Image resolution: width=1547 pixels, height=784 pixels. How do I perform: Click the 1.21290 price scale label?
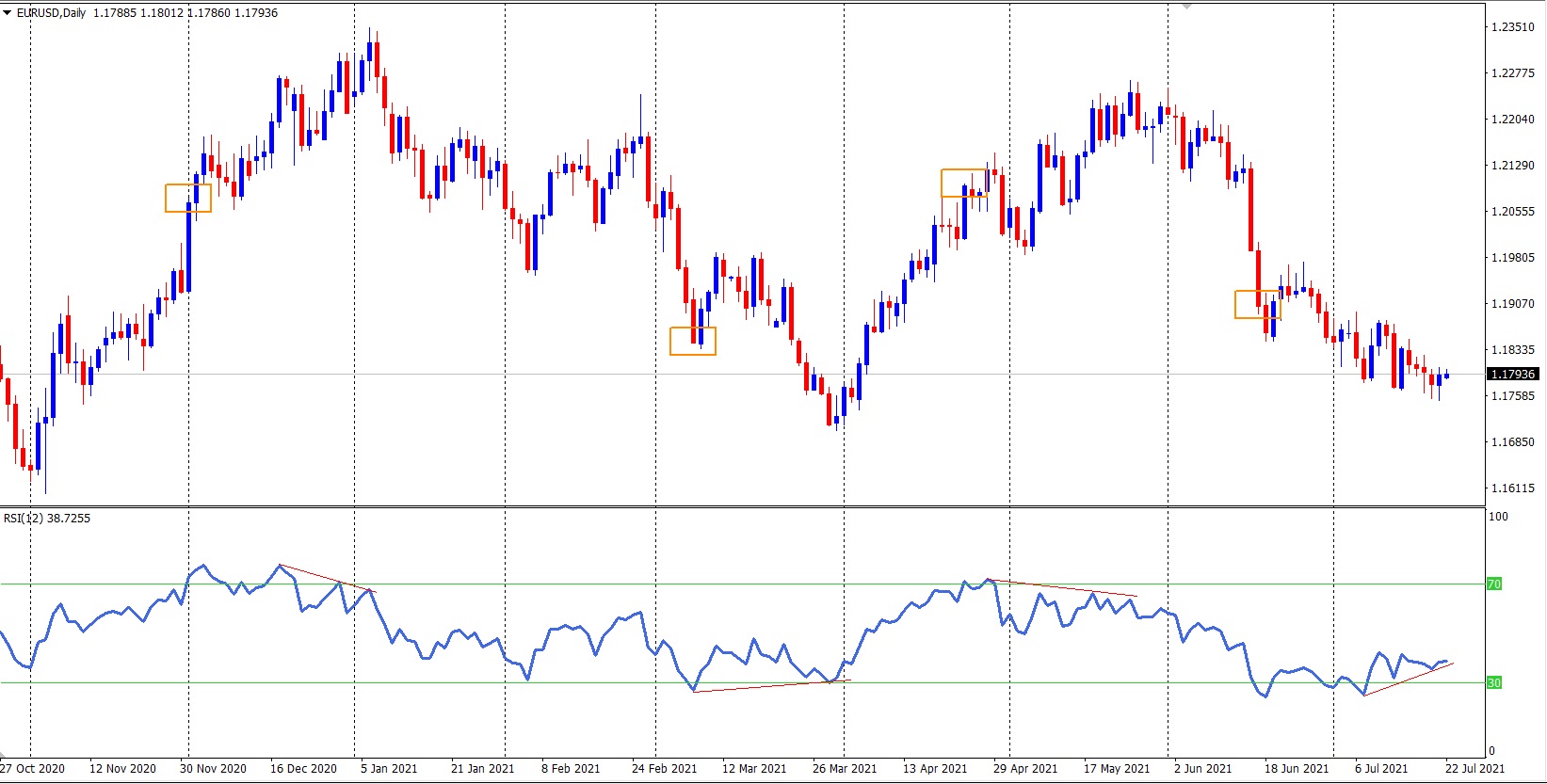pyautogui.click(x=1513, y=166)
